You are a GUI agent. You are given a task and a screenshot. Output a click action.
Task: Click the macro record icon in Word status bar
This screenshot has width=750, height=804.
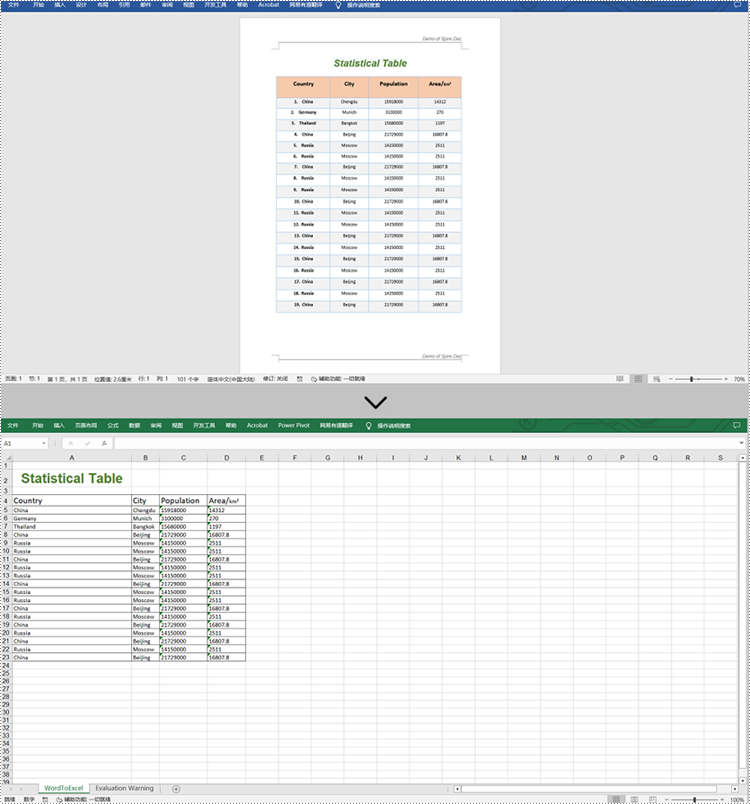(299, 379)
